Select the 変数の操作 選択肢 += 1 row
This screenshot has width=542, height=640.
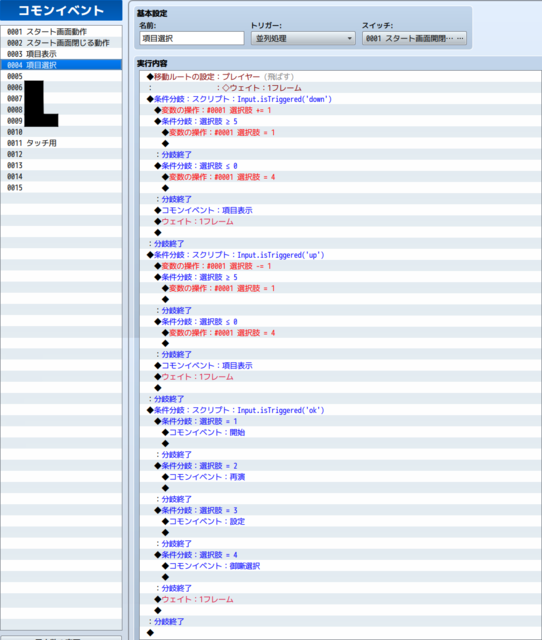click(x=340, y=110)
